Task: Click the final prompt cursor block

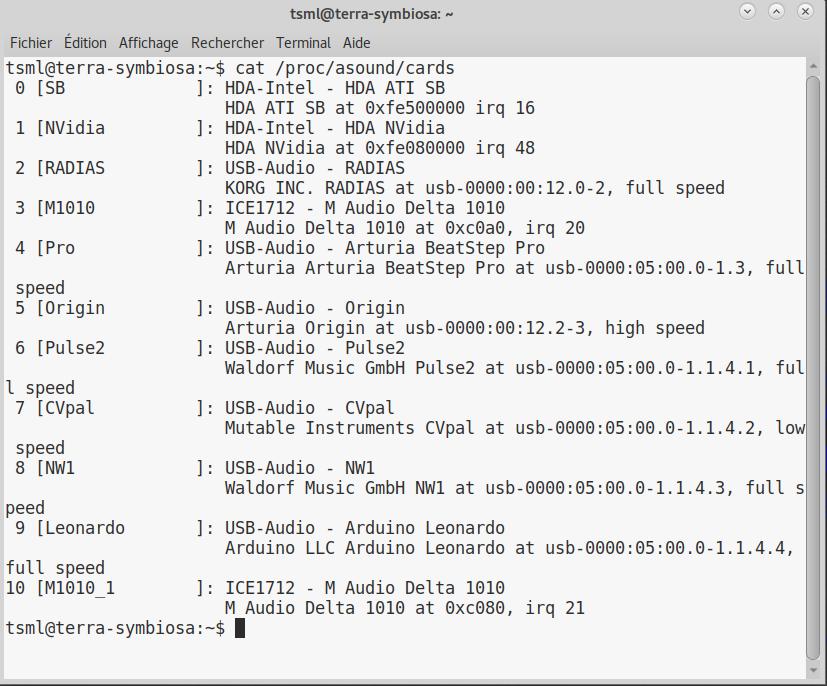Action: 240,628
